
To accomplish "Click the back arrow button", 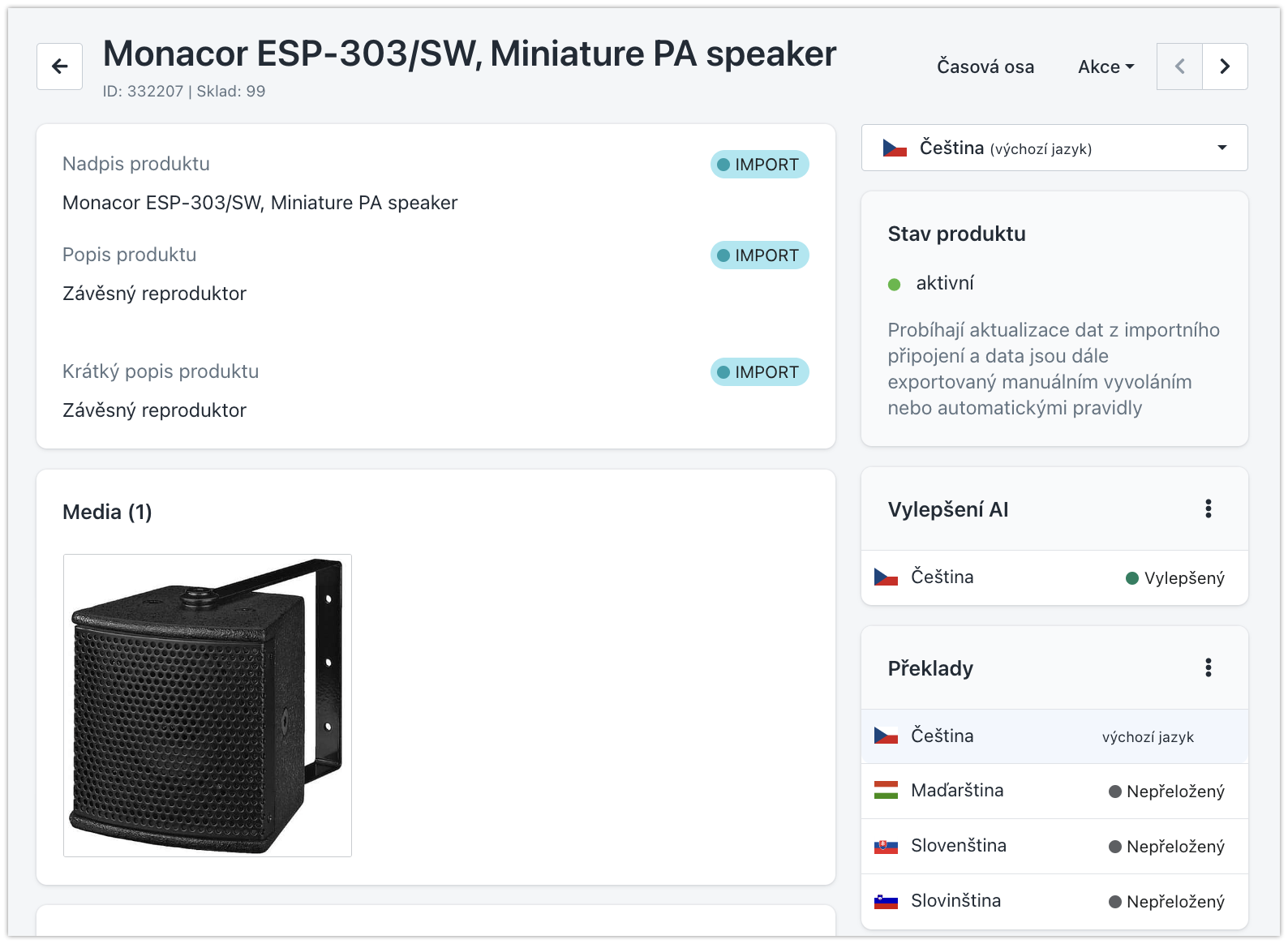I will pos(59,67).
